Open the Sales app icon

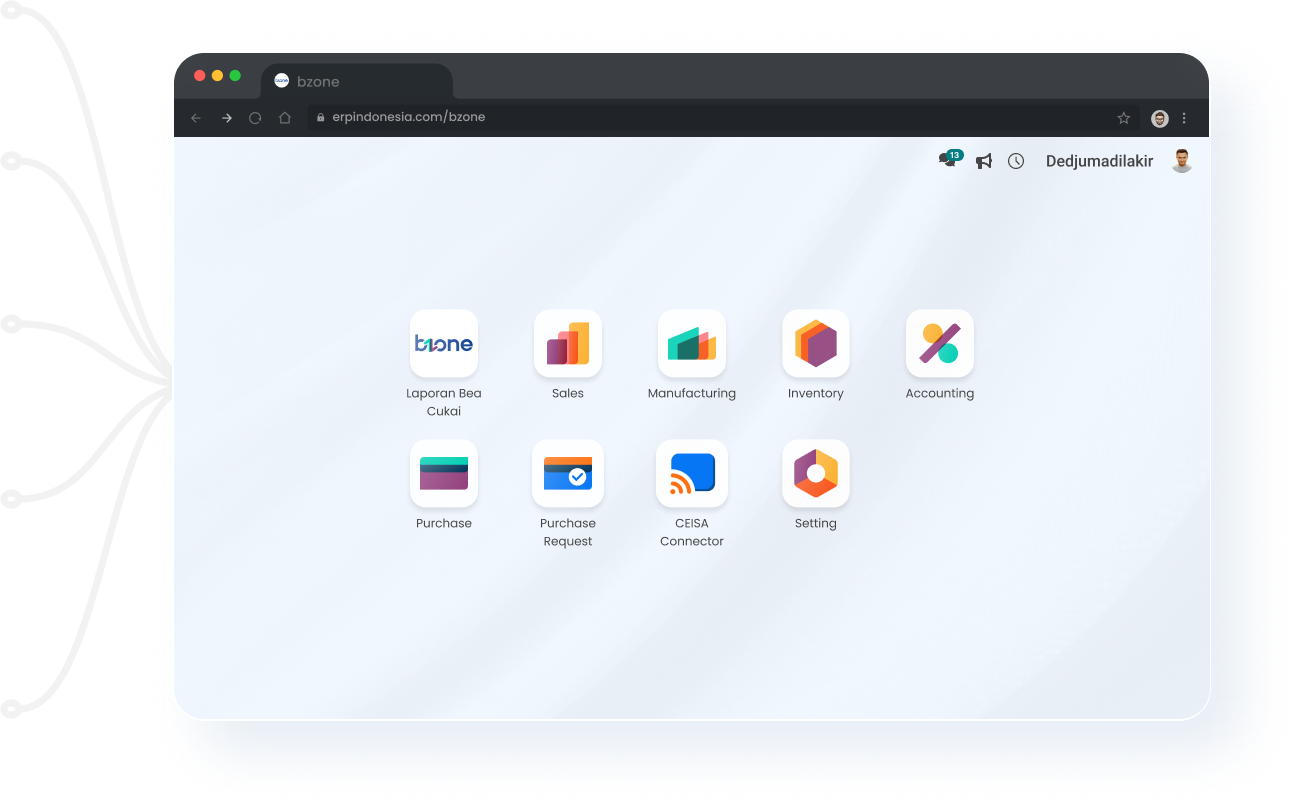pyautogui.click(x=568, y=343)
